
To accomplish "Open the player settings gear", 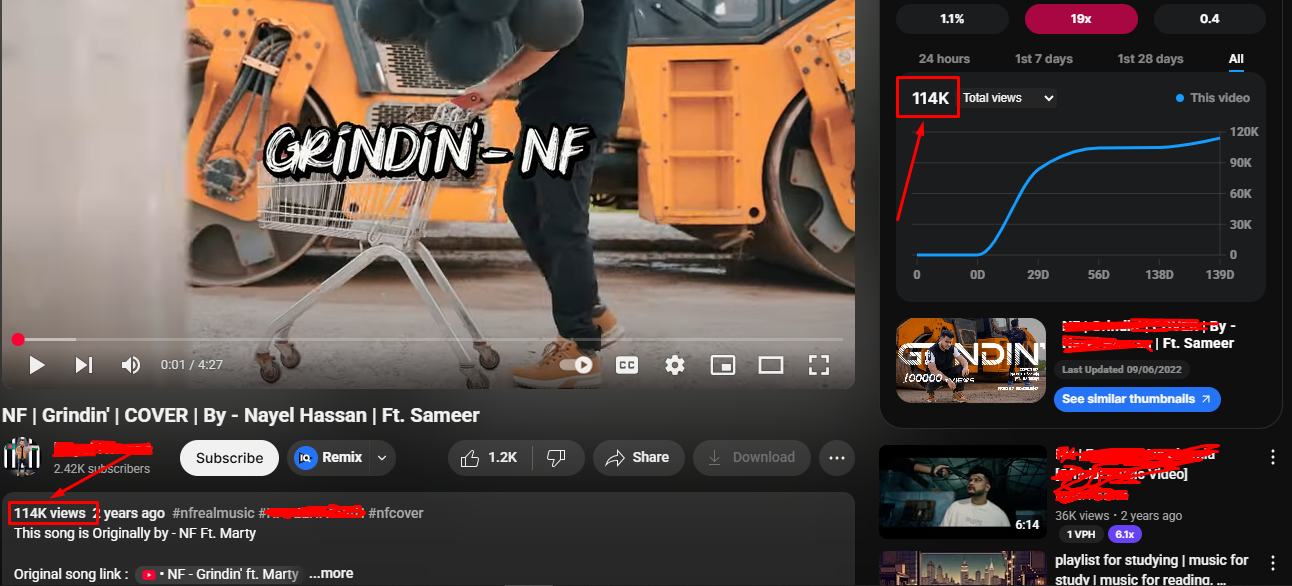I will tap(675, 365).
